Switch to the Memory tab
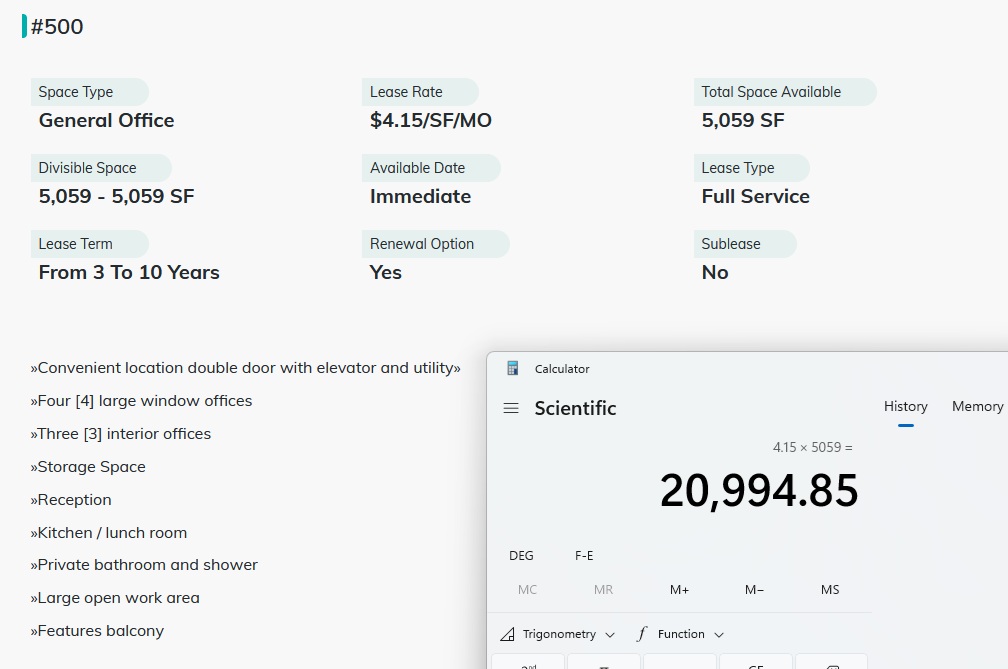This screenshot has height=669, width=1008. [977, 406]
